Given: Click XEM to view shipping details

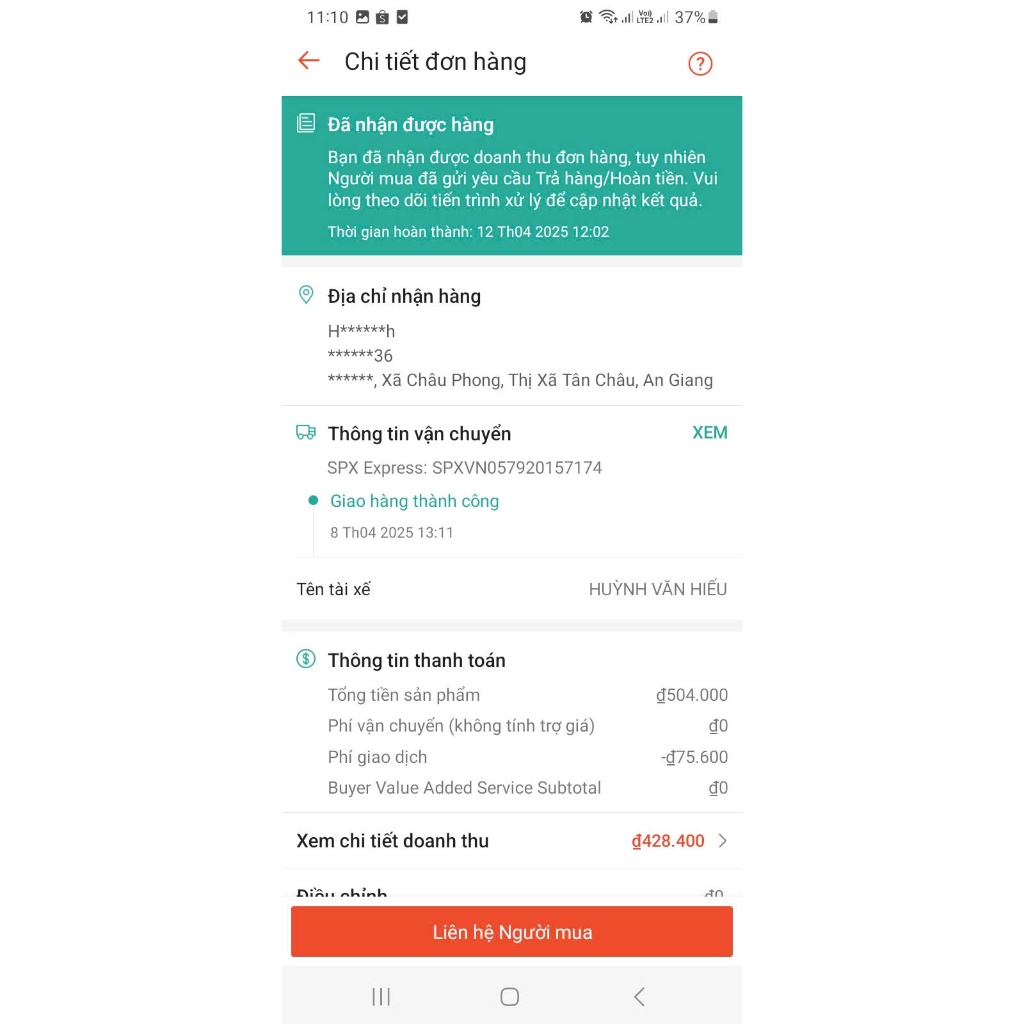Looking at the screenshot, I should [709, 432].
